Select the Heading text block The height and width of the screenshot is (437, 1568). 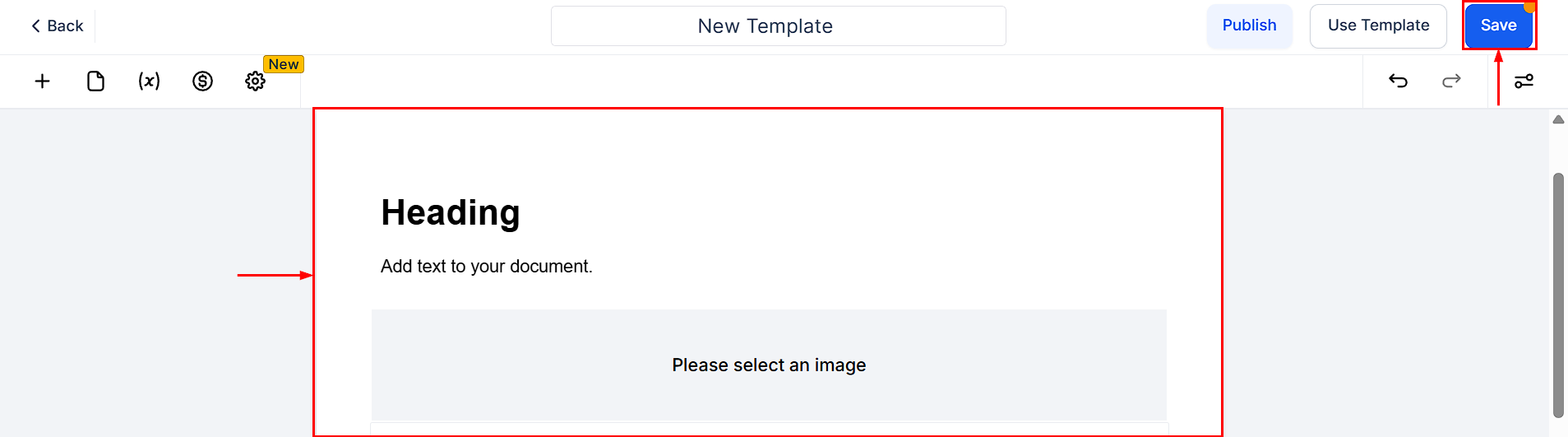point(451,212)
